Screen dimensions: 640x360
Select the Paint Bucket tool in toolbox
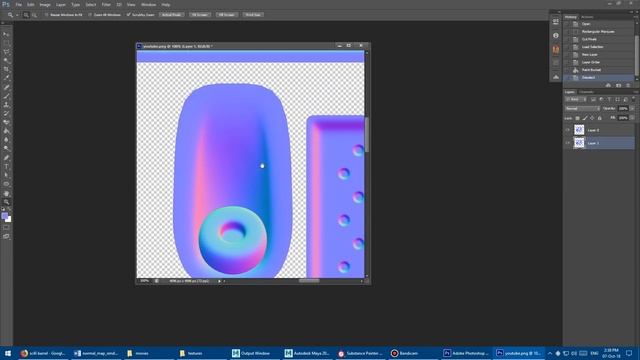[x=6, y=131]
